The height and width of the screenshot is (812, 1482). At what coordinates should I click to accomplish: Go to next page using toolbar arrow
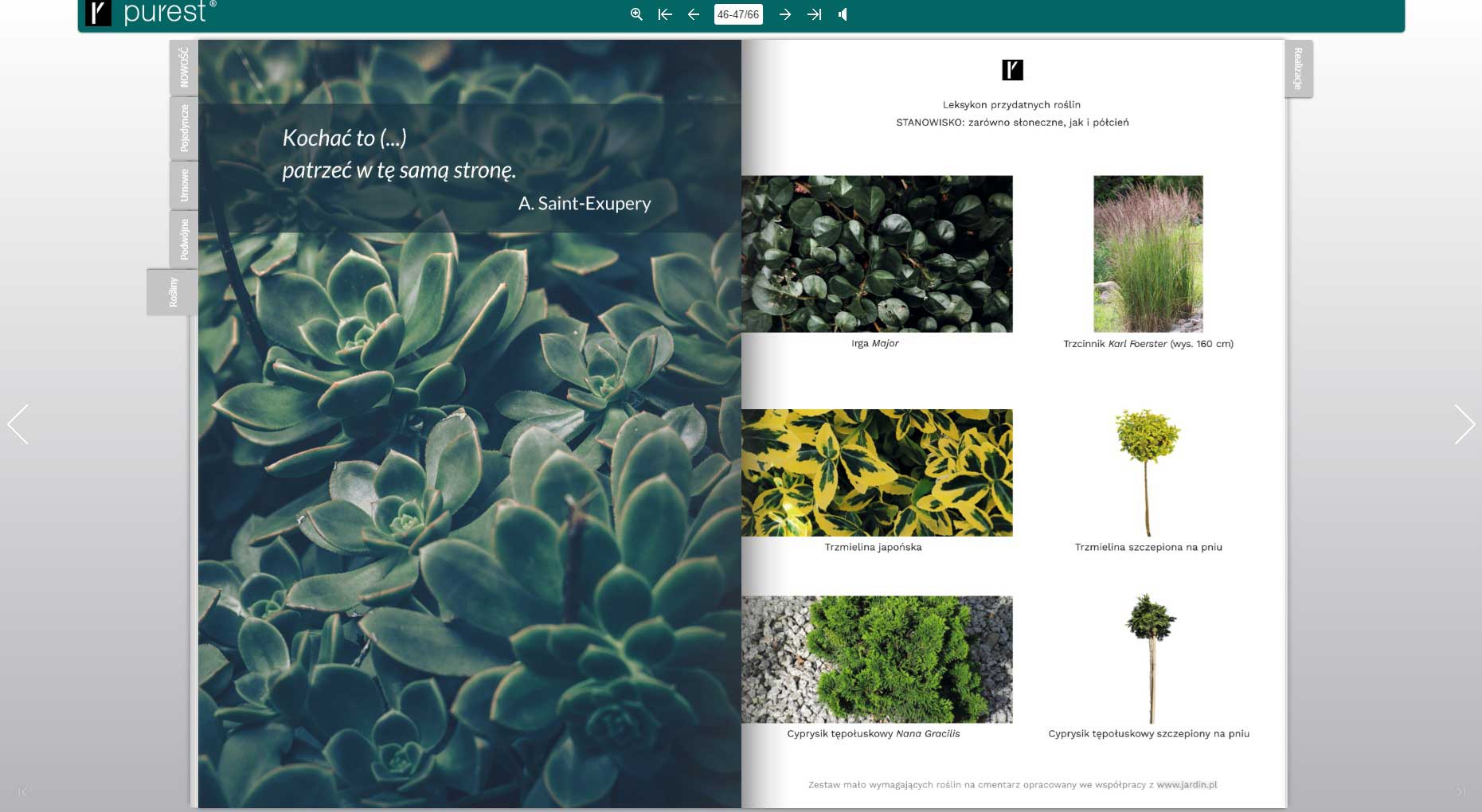[x=785, y=14]
